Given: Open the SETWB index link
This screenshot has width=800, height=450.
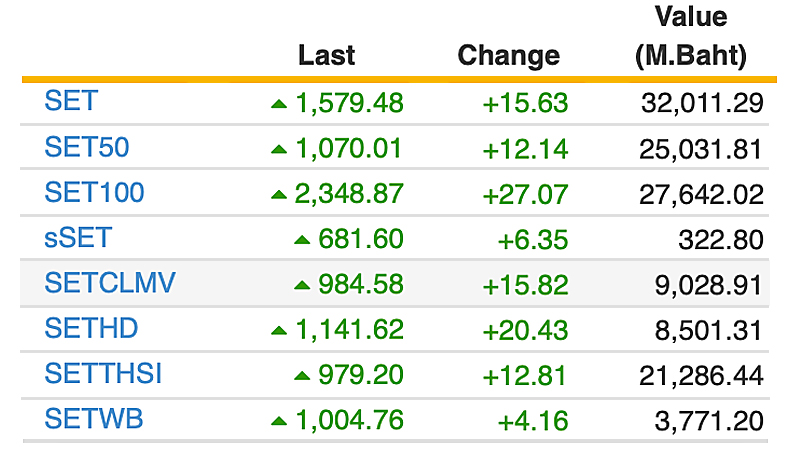Looking at the screenshot, I should pyautogui.click(x=94, y=419).
